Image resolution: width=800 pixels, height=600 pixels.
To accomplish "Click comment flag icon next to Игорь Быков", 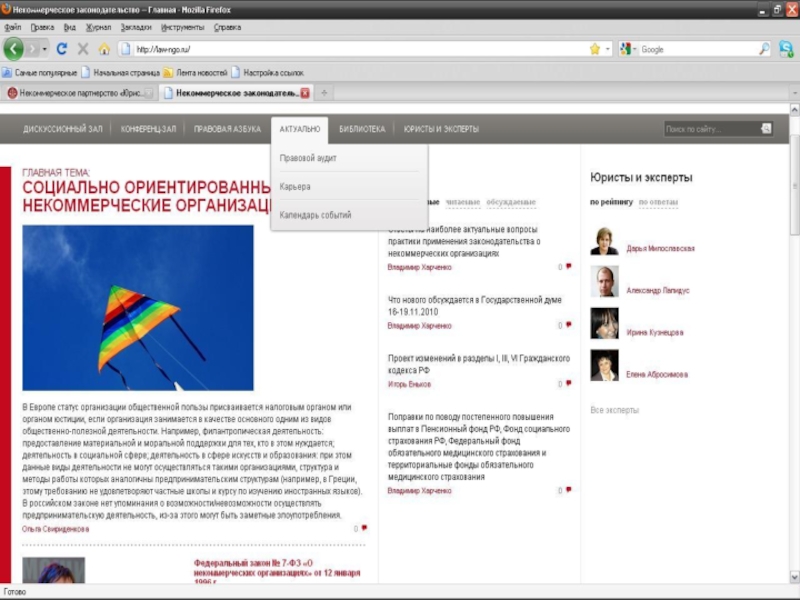I will [x=568, y=383].
